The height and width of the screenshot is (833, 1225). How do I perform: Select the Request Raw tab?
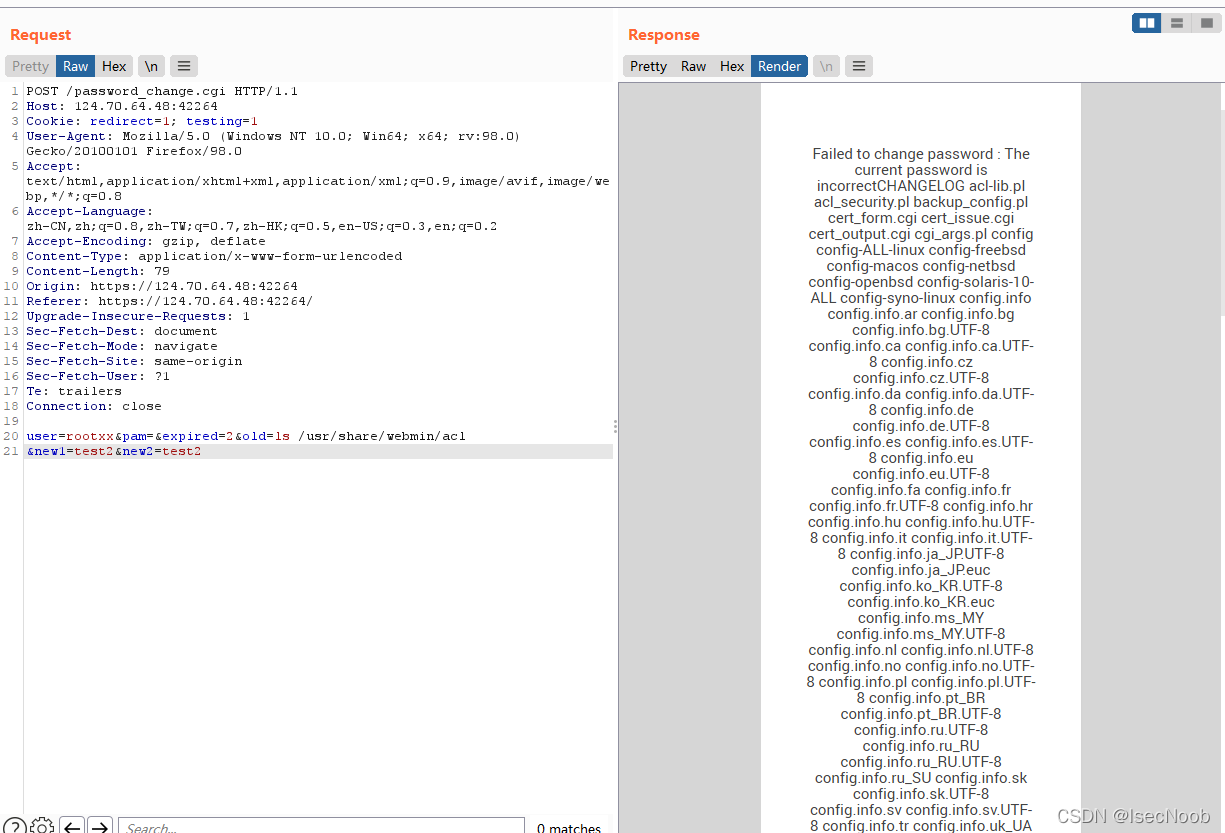(76, 66)
